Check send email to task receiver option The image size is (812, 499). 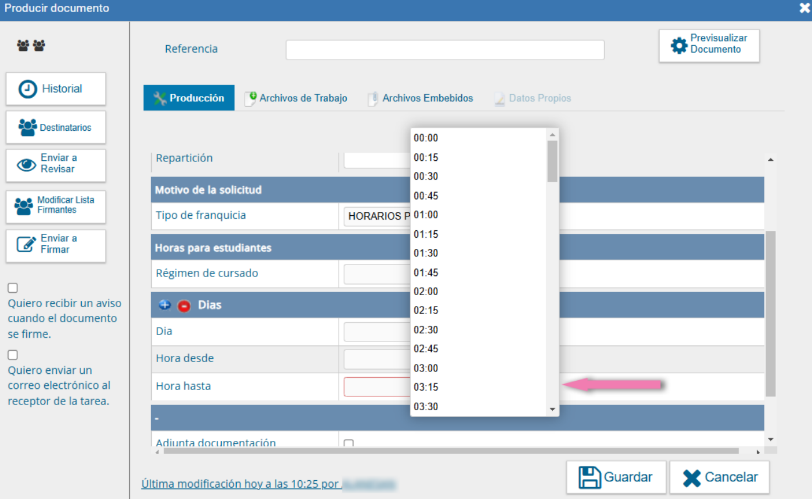[13, 355]
